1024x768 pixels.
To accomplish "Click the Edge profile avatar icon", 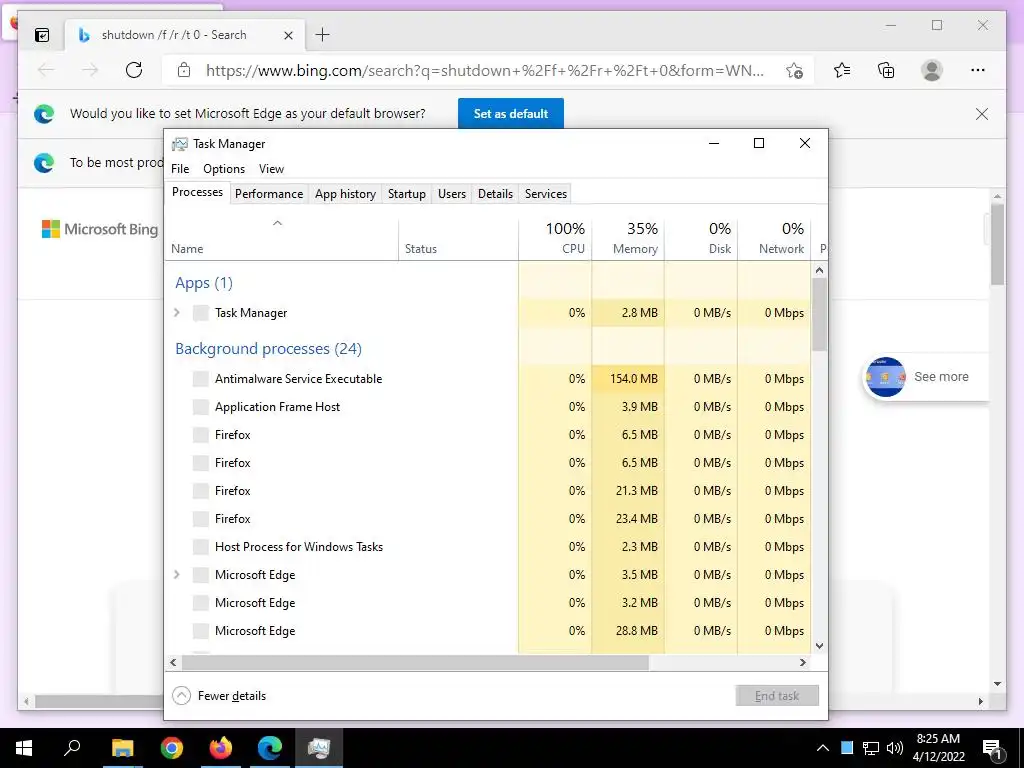I will pos(932,70).
